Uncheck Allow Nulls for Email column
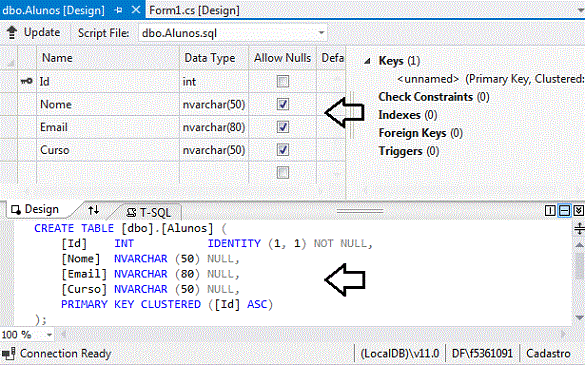Viewport: 585px width, 365px height. click(x=283, y=127)
